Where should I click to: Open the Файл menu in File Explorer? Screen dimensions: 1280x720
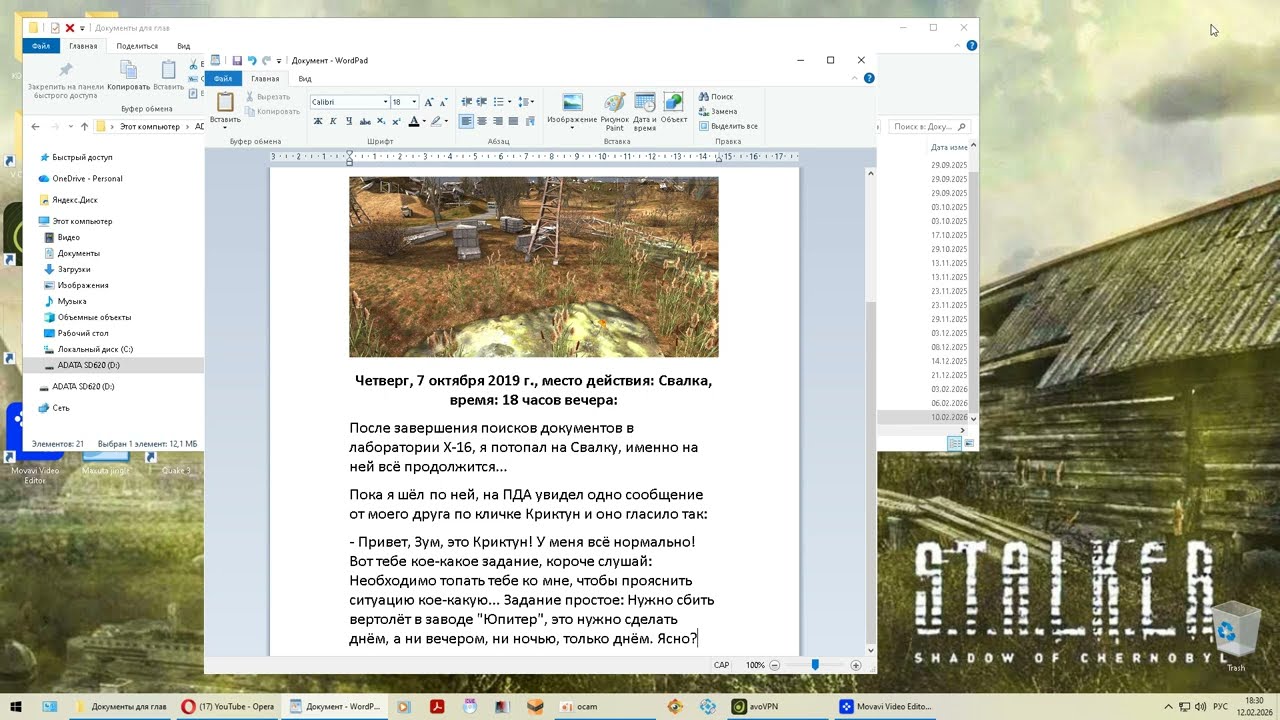tap(41, 46)
